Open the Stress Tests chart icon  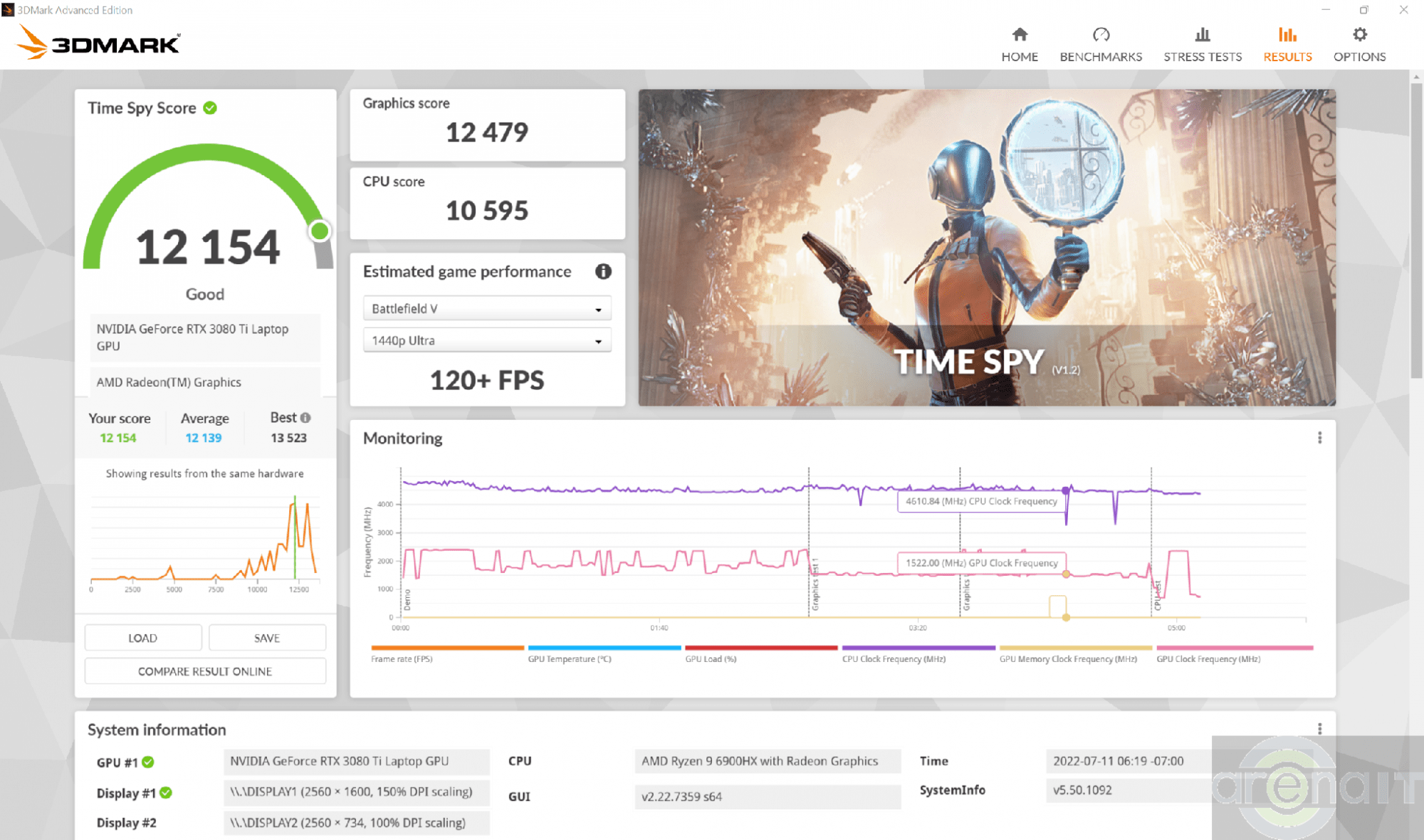[x=1203, y=35]
